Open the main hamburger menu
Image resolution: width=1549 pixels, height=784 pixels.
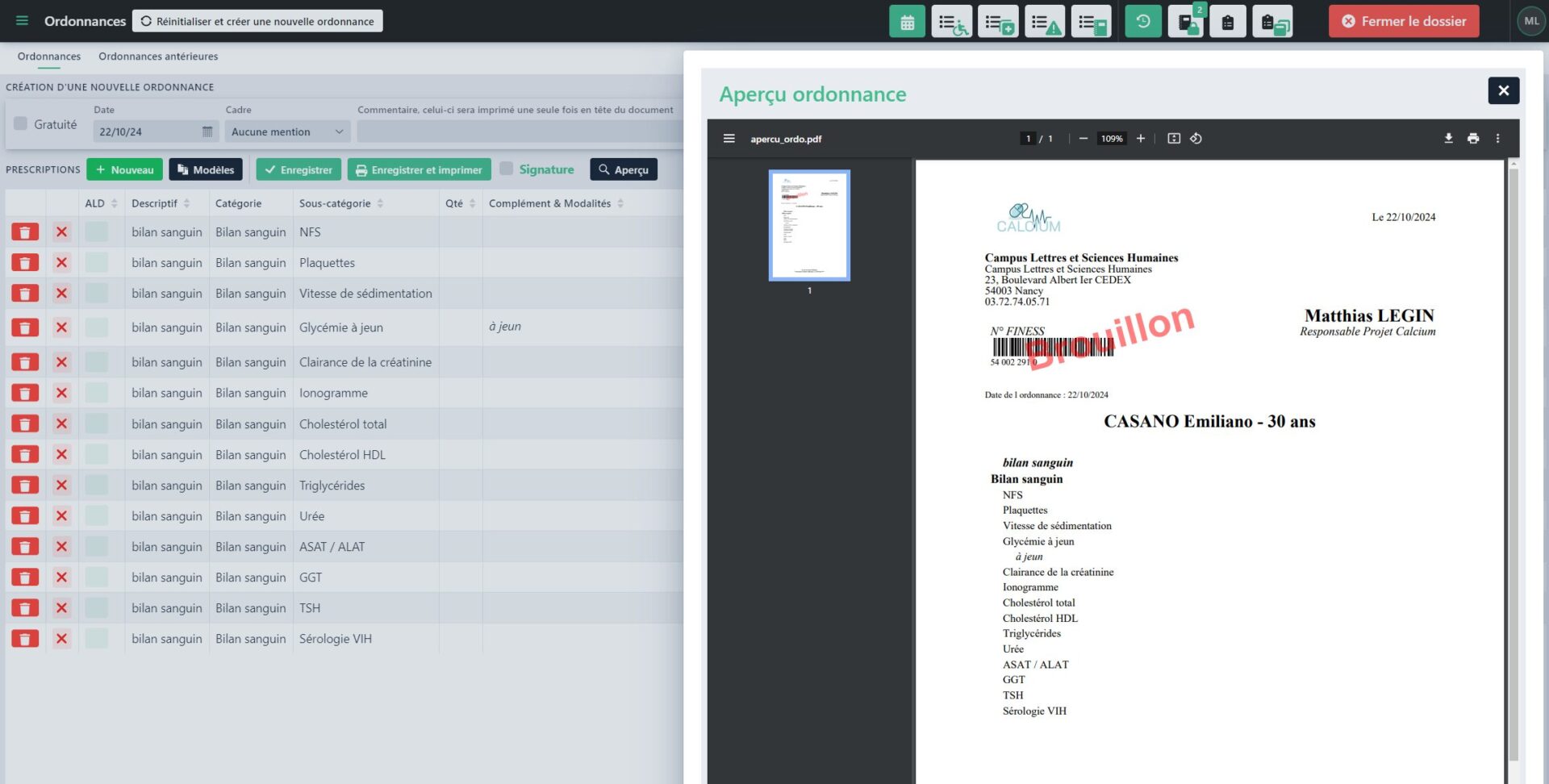(x=22, y=21)
